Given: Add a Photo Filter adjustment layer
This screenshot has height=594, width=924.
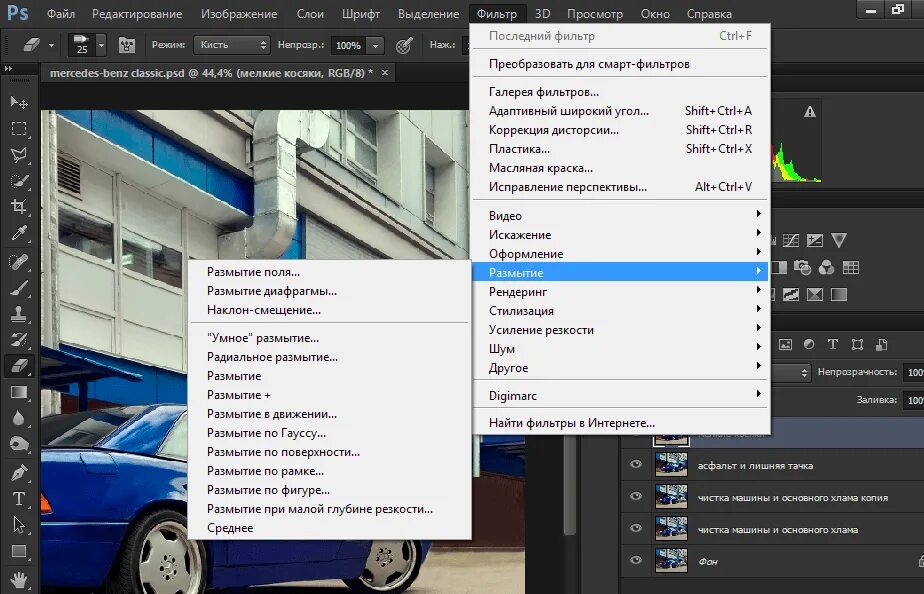Looking at the screenshot, I should click(x=803, y=268).
